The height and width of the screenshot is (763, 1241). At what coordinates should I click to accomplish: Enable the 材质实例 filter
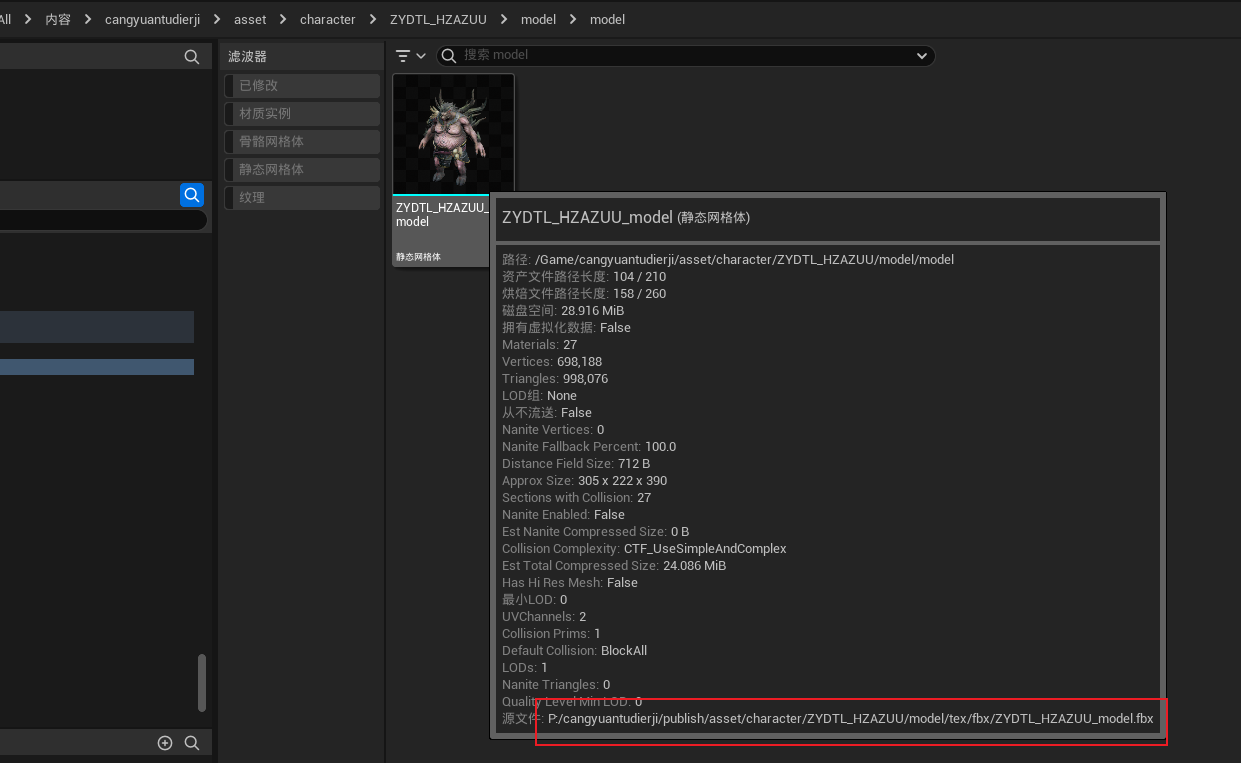pyautogui.click(x=302, y=114)
